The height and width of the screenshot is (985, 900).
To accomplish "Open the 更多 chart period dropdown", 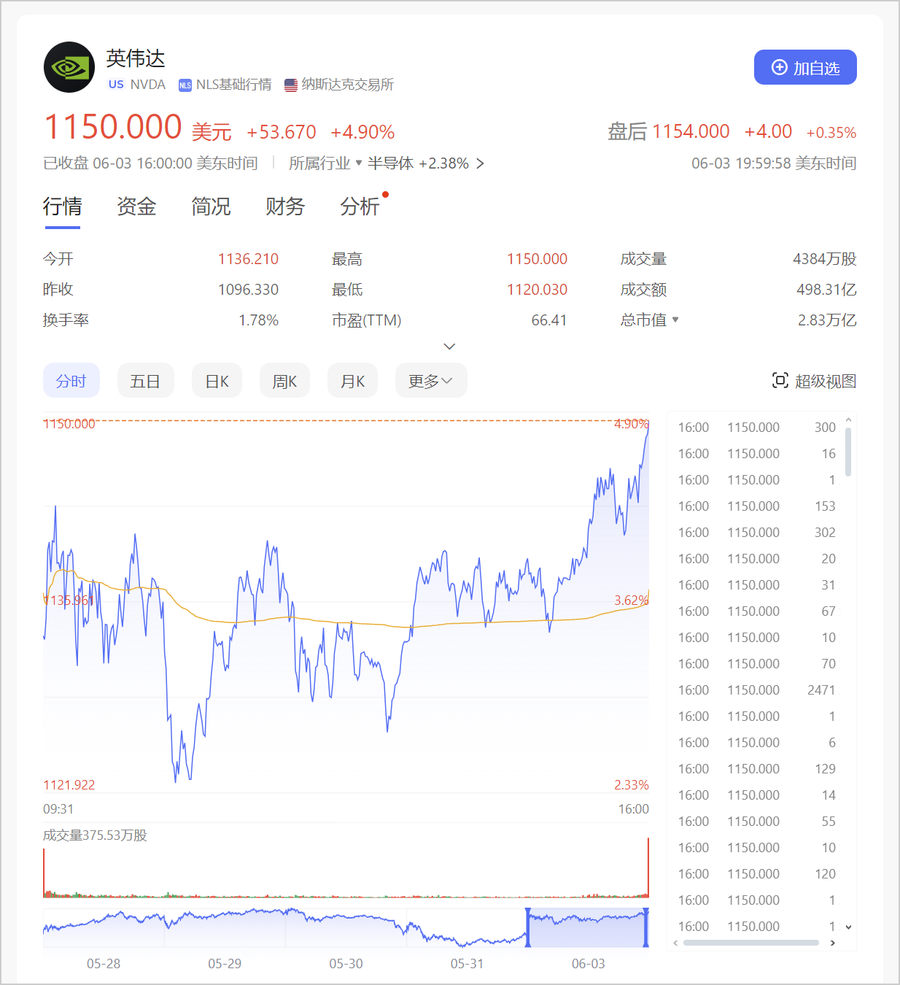I will pos(431,381).
